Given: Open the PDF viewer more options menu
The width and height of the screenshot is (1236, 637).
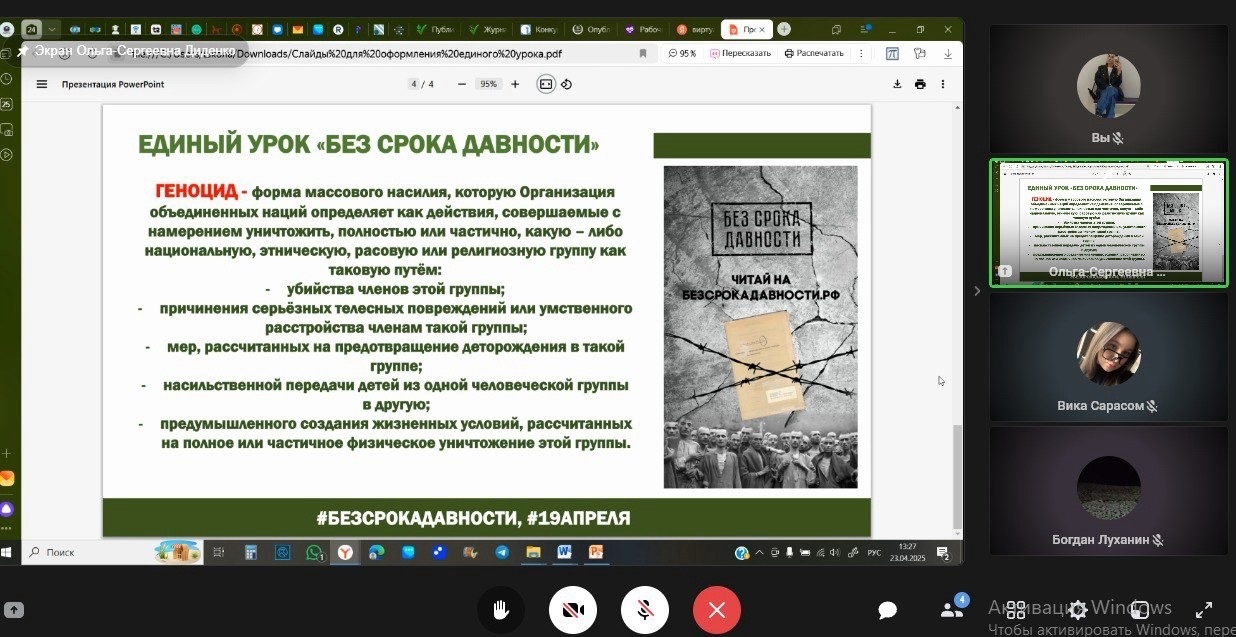Looking at the screenshot, I should pos(943,84).
